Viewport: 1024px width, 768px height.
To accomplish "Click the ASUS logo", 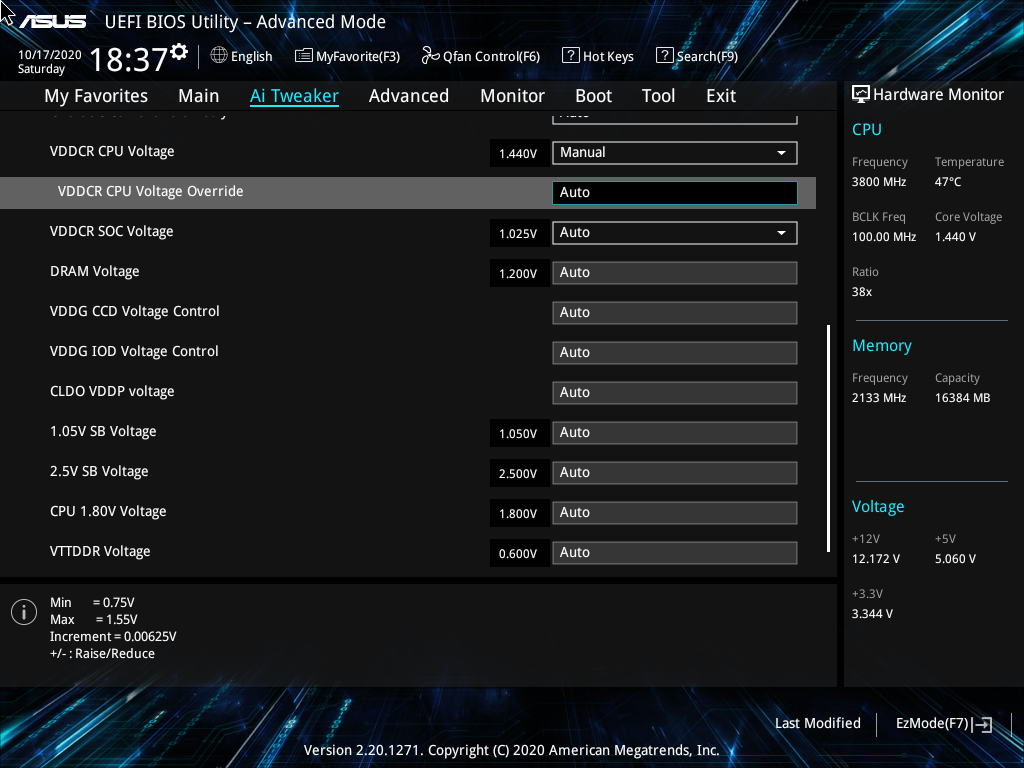I will click(52, 22).
